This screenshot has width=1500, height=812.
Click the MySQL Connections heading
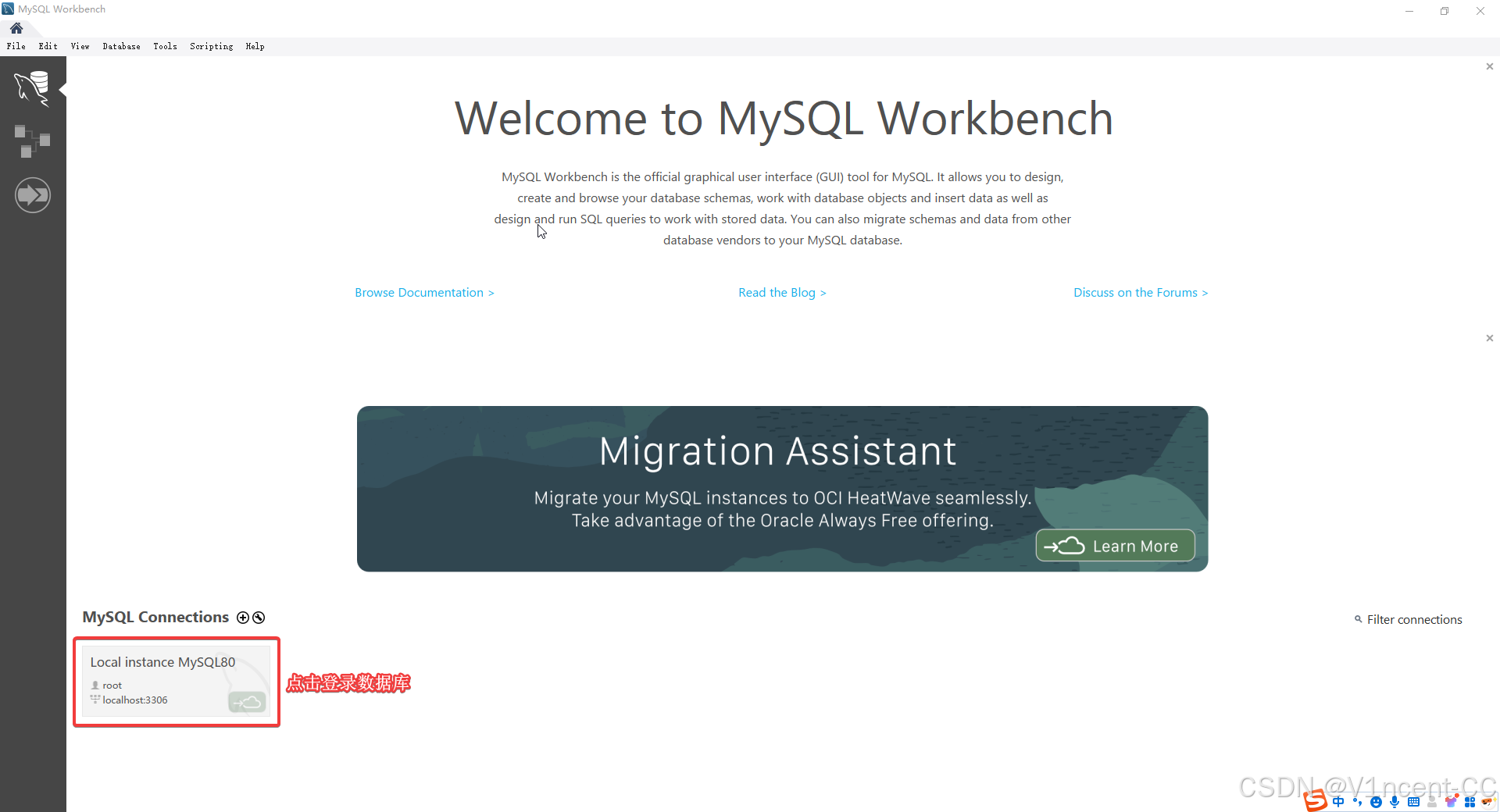pyautogui.click(x=155, y=617)
